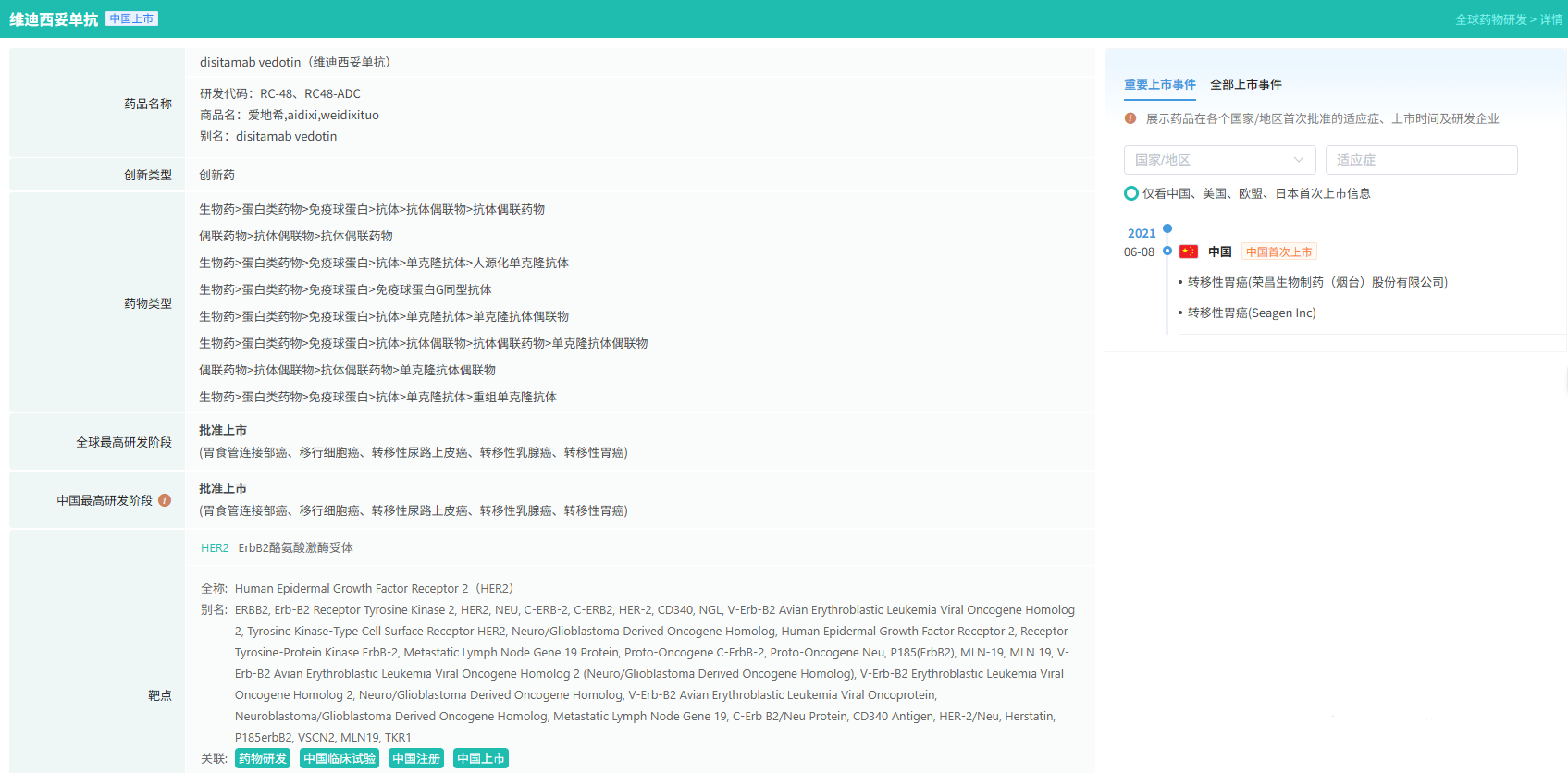Click drug type row ending 免疫球蛋白G同型抗体
The width and height of the screenshot is (1568, 773).
coord(345,289)
